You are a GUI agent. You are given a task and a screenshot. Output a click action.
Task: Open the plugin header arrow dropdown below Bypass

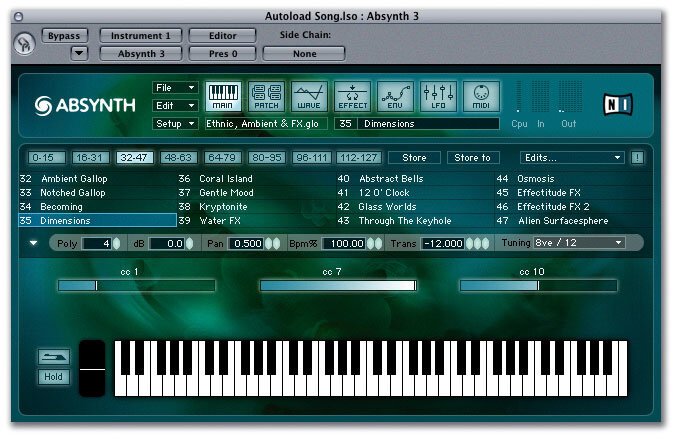pyautogui.click(x=79, y=53)
